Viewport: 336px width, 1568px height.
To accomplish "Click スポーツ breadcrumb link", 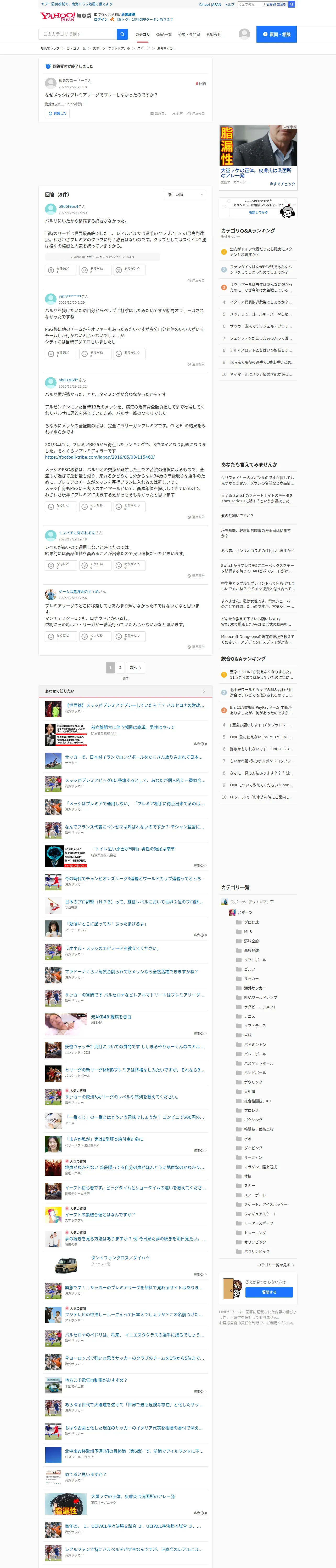I will pos(143,48).
